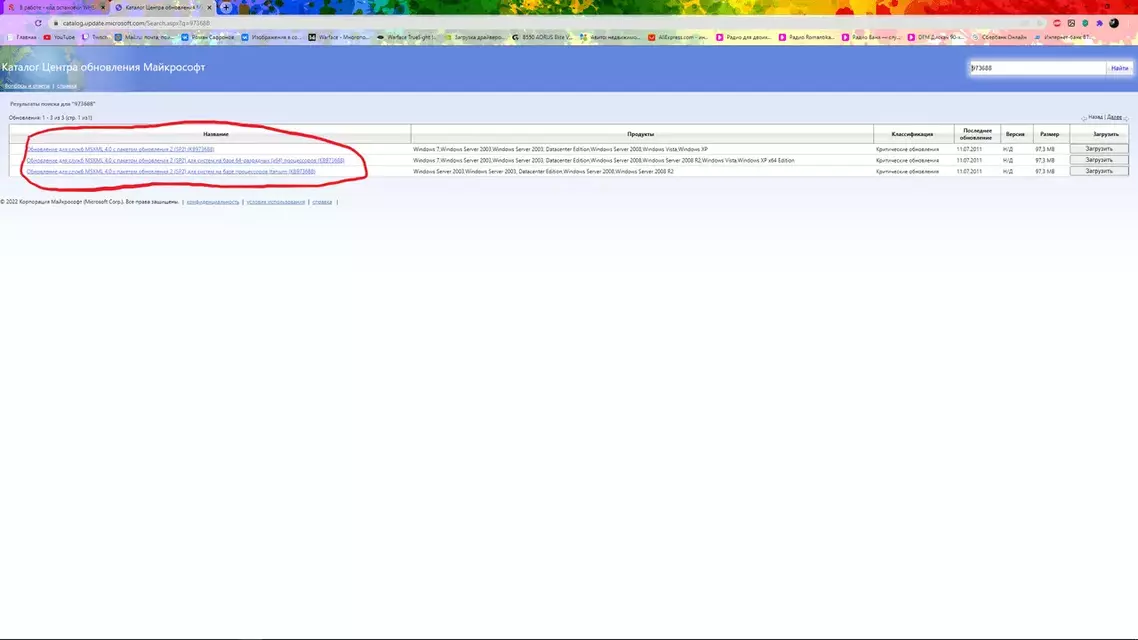
Task: Open the 'Авито: недвижимо...' bookmark
Action: tap(610, 37)
